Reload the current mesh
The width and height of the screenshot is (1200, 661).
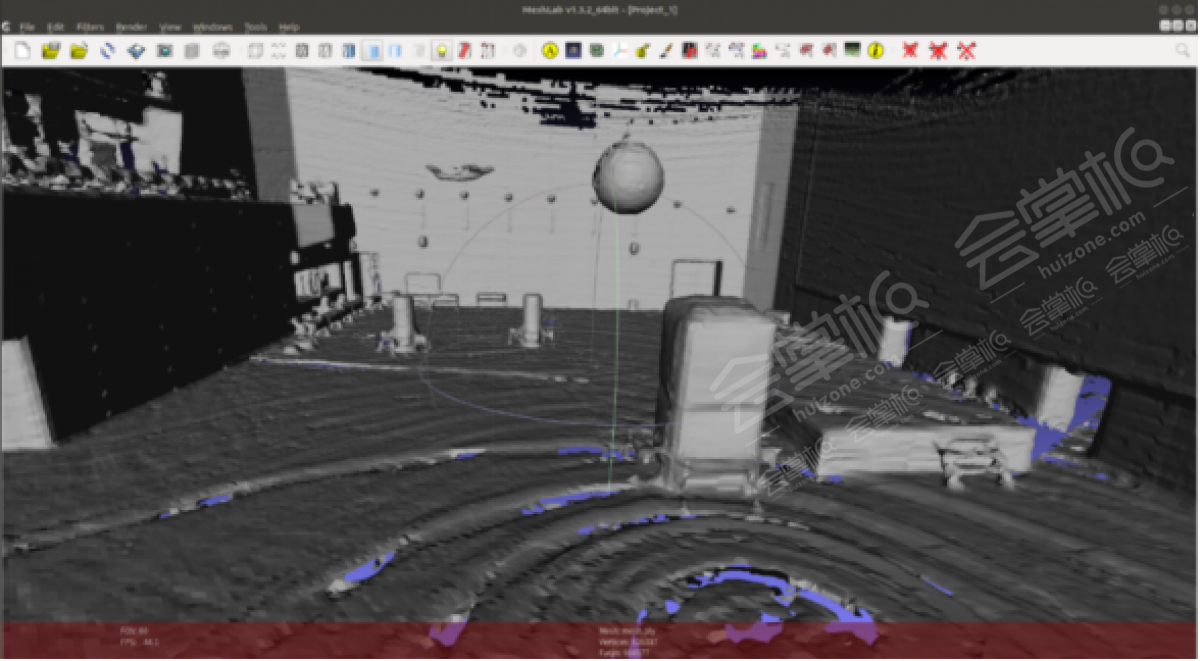(x=107, y=50)
